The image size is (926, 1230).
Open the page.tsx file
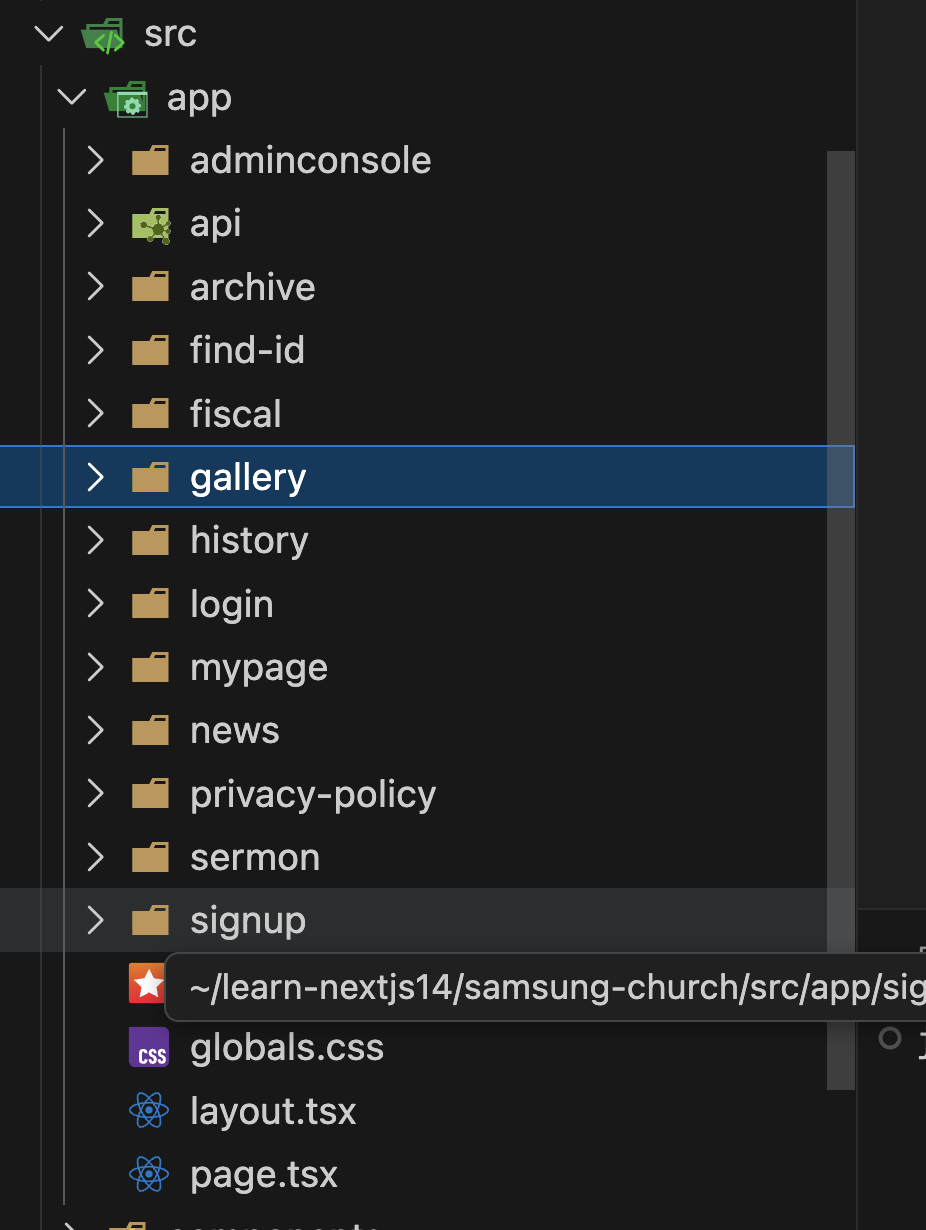(x=264, y=1174)
